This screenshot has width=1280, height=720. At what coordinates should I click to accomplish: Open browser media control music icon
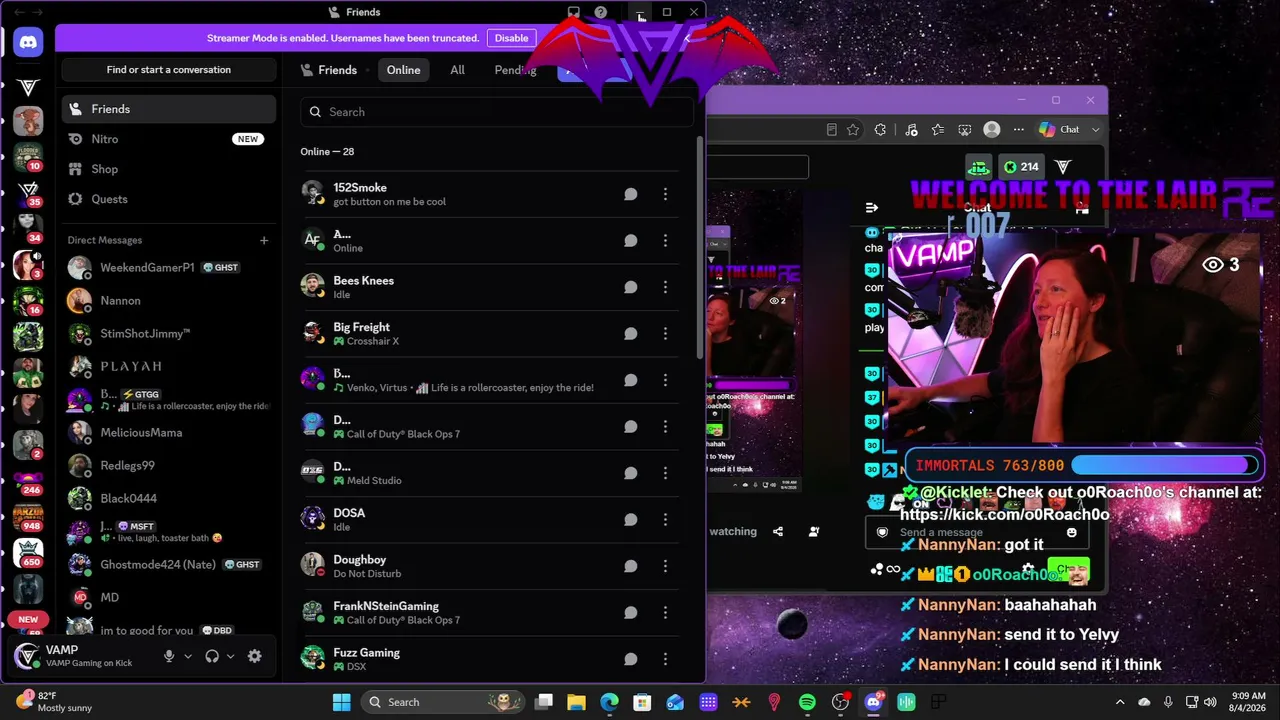[x=911, y=129]
